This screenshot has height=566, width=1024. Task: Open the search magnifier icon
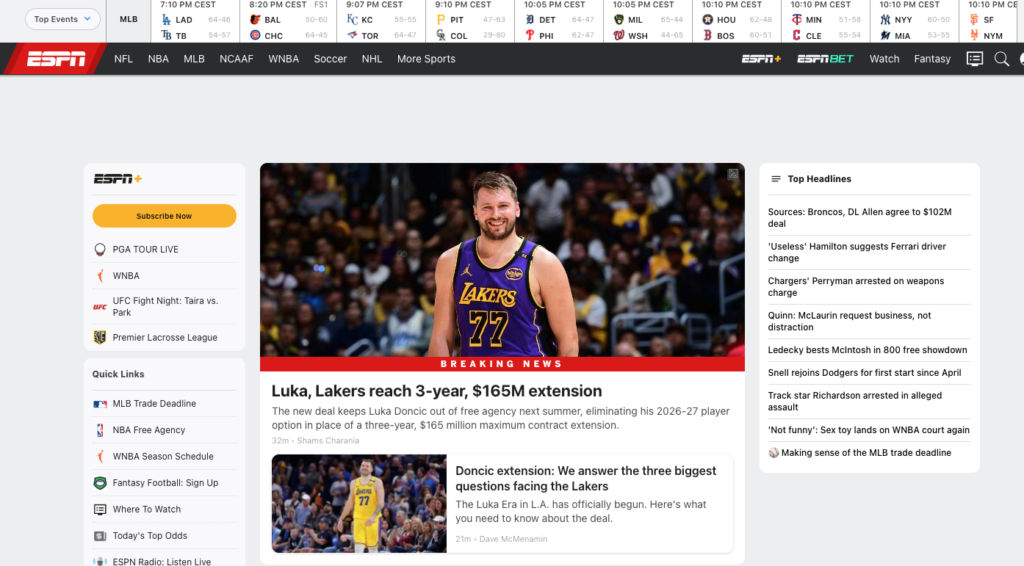(x=1001, y=59)
